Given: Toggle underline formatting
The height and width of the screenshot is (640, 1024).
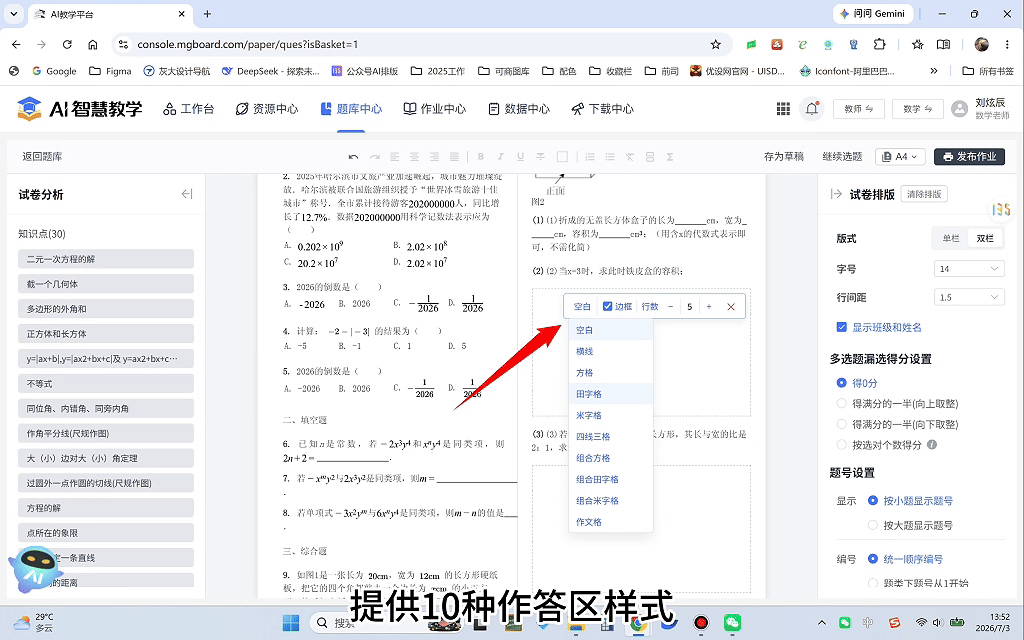Looking at the screenshot, I should tap(520, 157).
